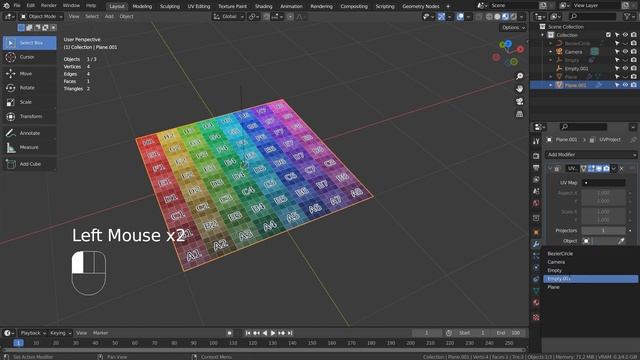Select the Select Box tool

29,43
